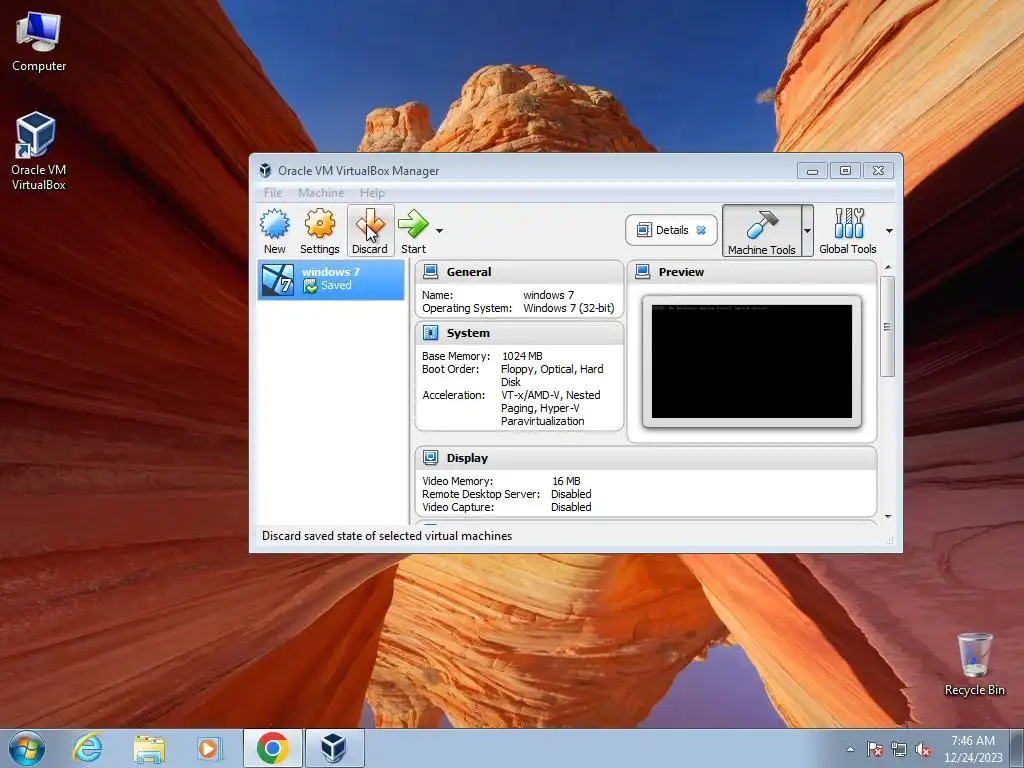Open the Windows Start menu orb

pyautogui.click(x=27, y=748)
